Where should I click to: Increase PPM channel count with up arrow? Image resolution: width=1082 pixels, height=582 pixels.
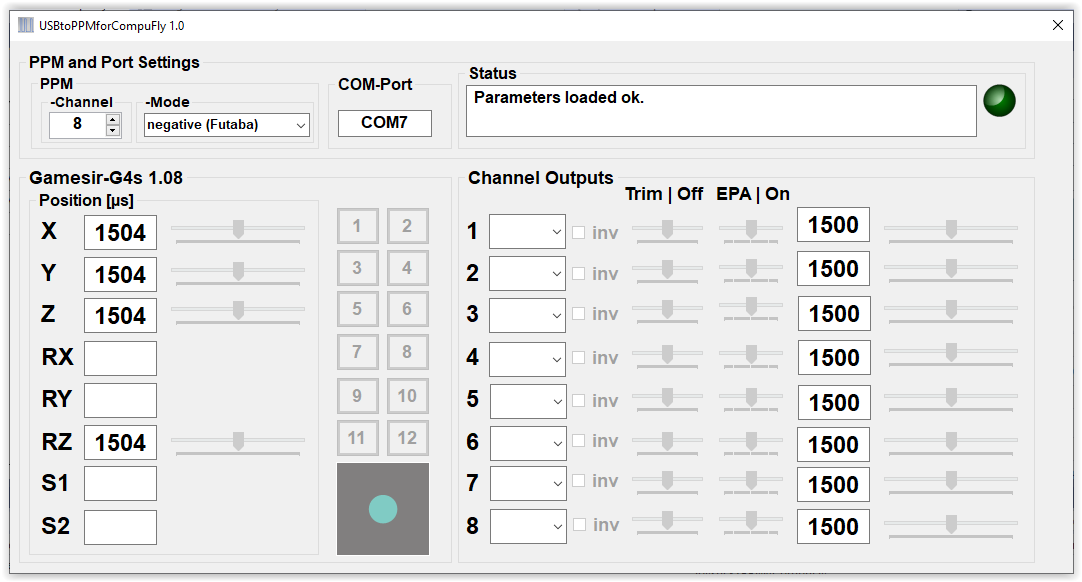click(x=113, y=119)
